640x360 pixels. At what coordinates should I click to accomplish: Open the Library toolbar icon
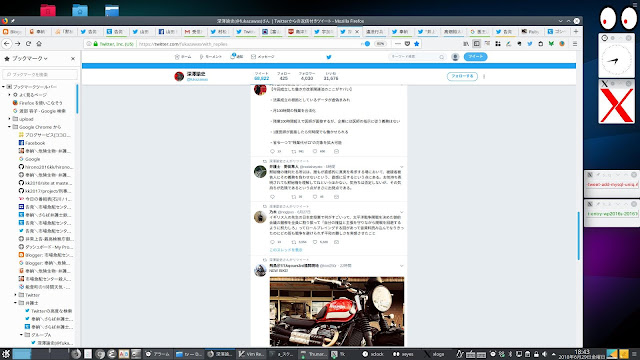(x=466, y=44)
